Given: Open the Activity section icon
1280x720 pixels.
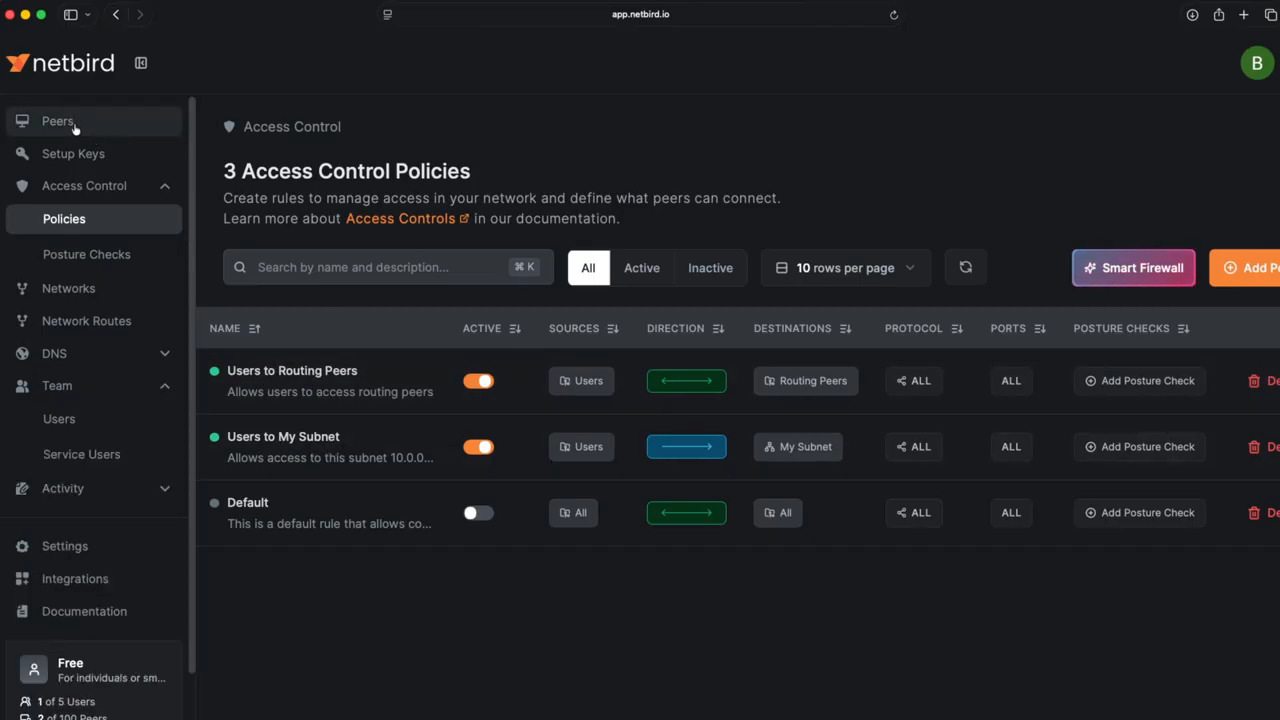Looking at the screenshot, I should point(22,488).
